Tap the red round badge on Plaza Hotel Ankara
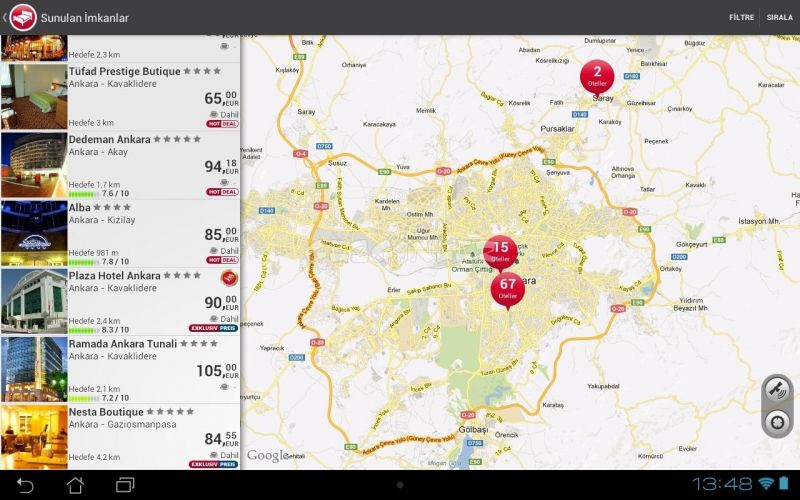The height and width of the screenshot is (500, 800). pyautogui.click(x=230, y=279)
